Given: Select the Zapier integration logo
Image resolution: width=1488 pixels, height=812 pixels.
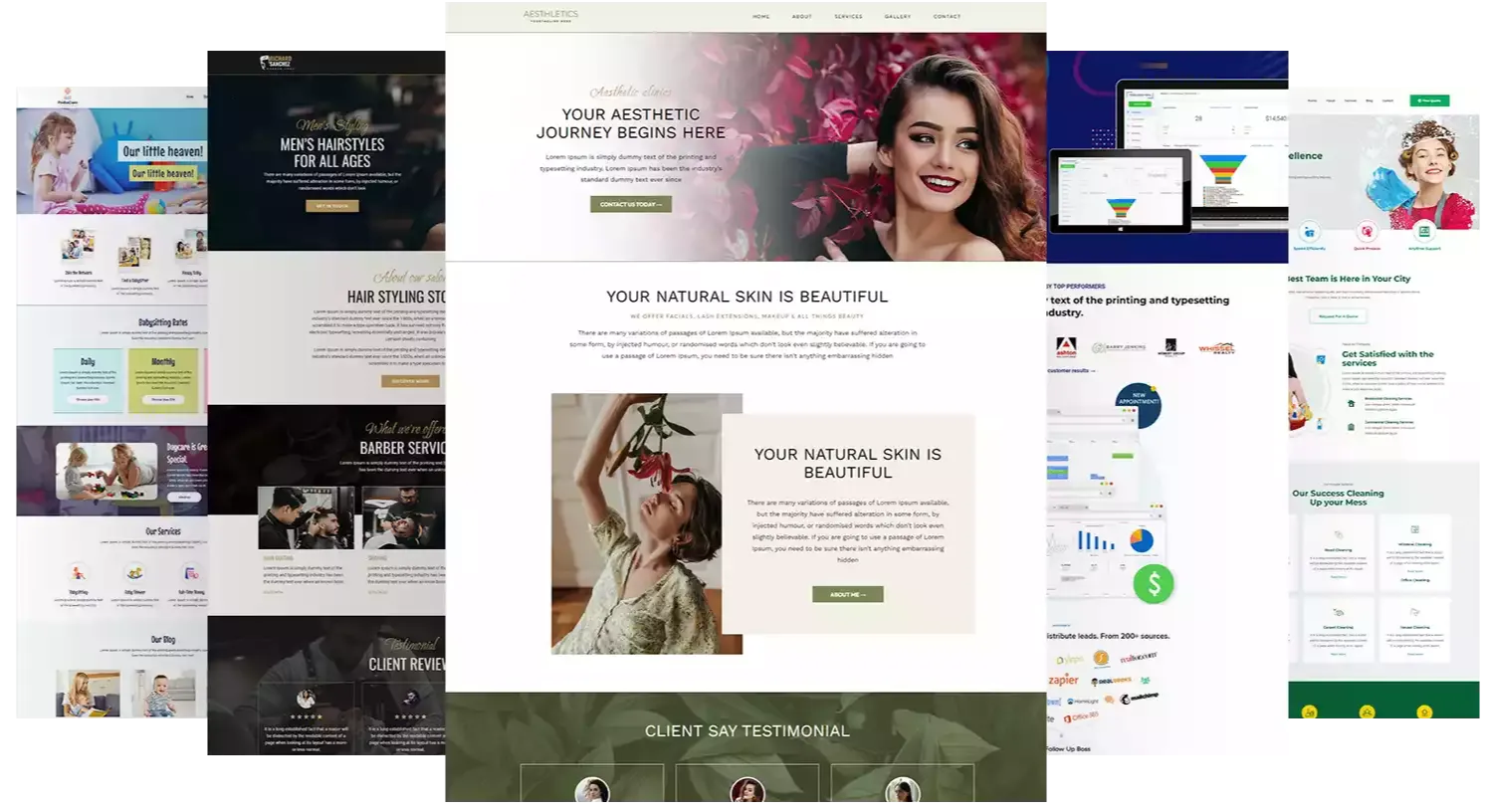Looking at the screenshot, I should tap(1063, 681).
